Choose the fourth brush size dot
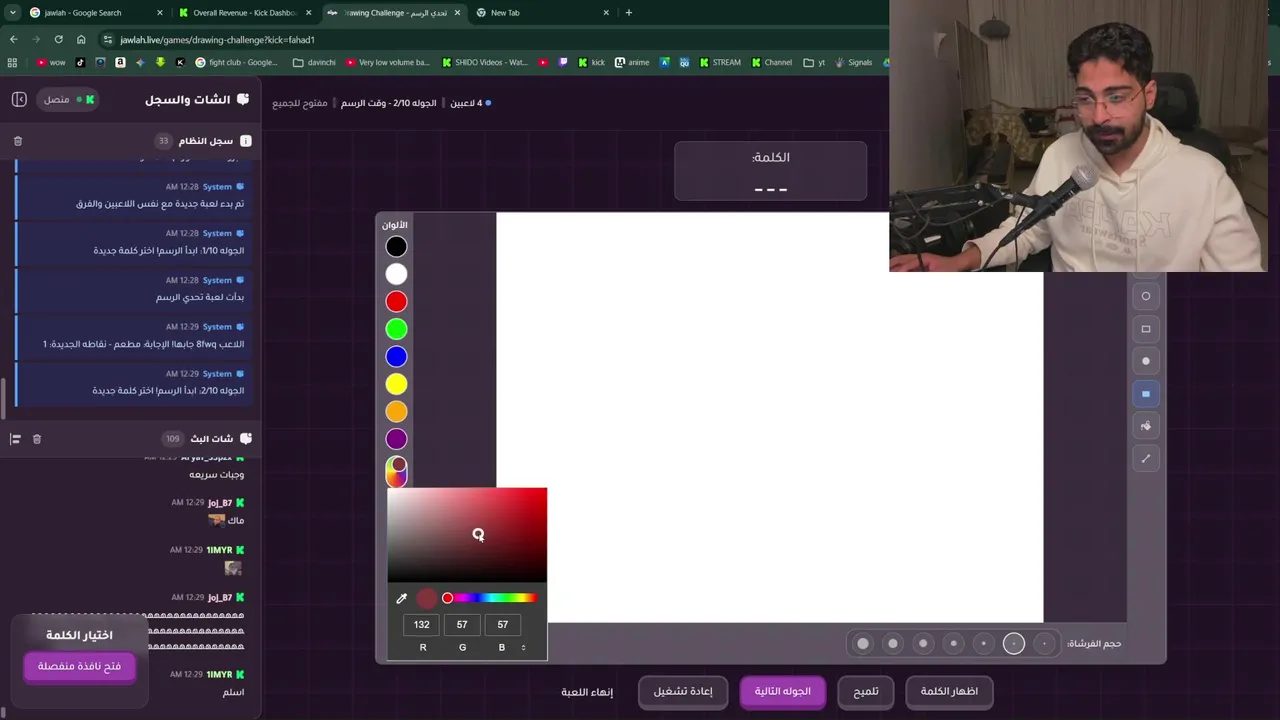The width and height of the screenshot is (1280, 720). (953, 644)
